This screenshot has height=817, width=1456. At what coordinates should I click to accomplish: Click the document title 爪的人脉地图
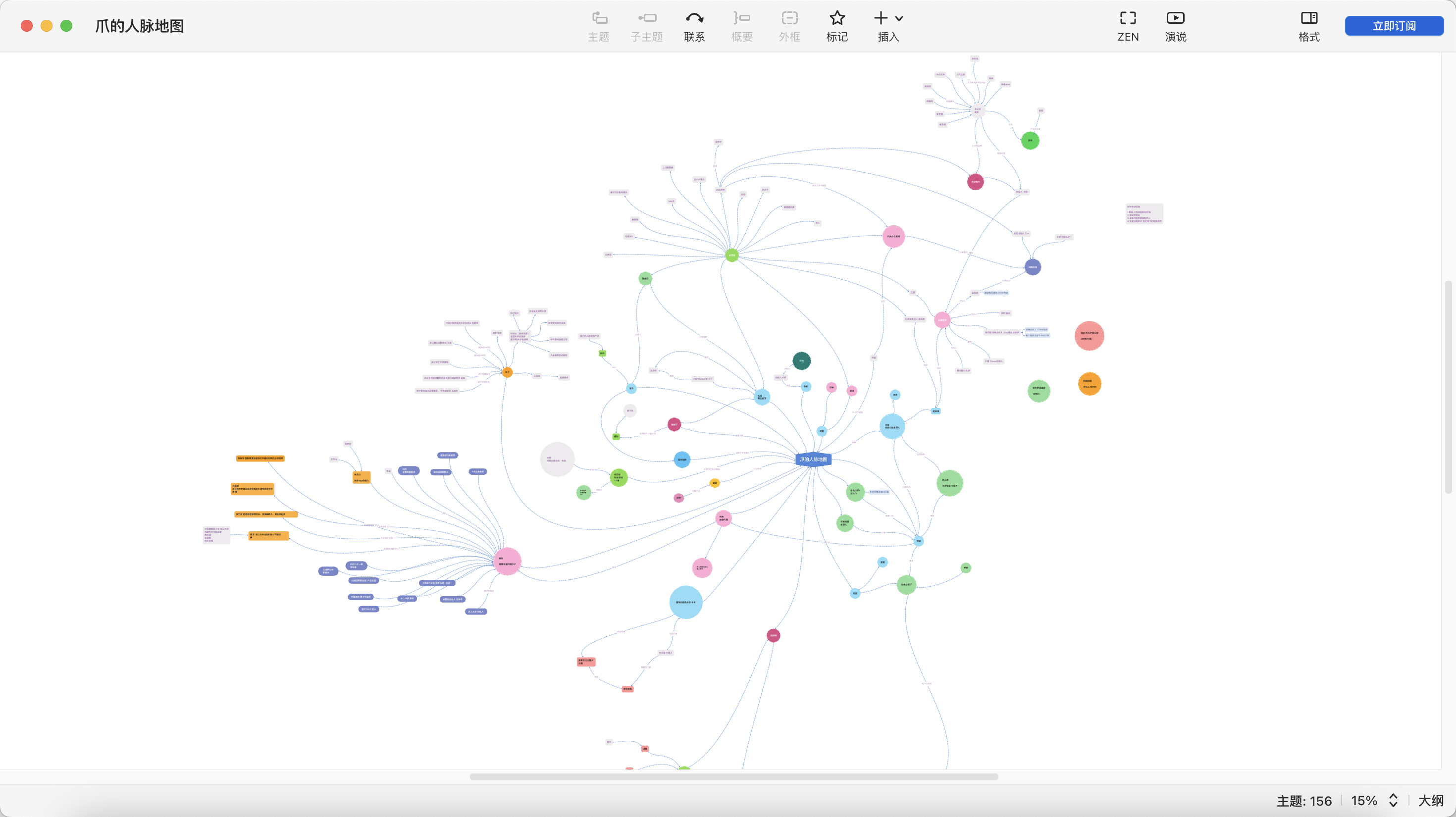pyautogui.click(x=139, y=26)
